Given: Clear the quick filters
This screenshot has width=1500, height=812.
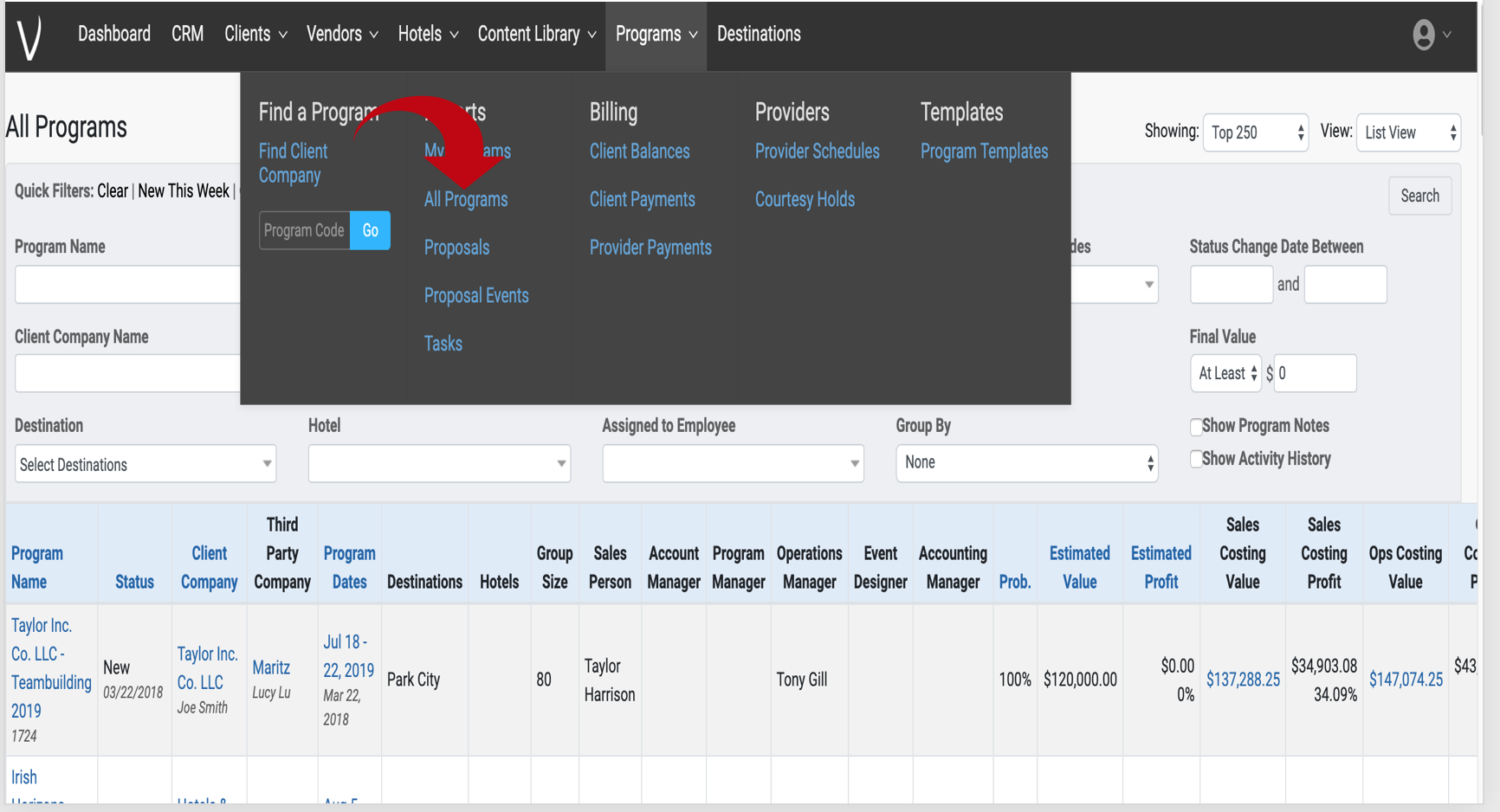Looking at the screenshot, I should pos(113,191).
